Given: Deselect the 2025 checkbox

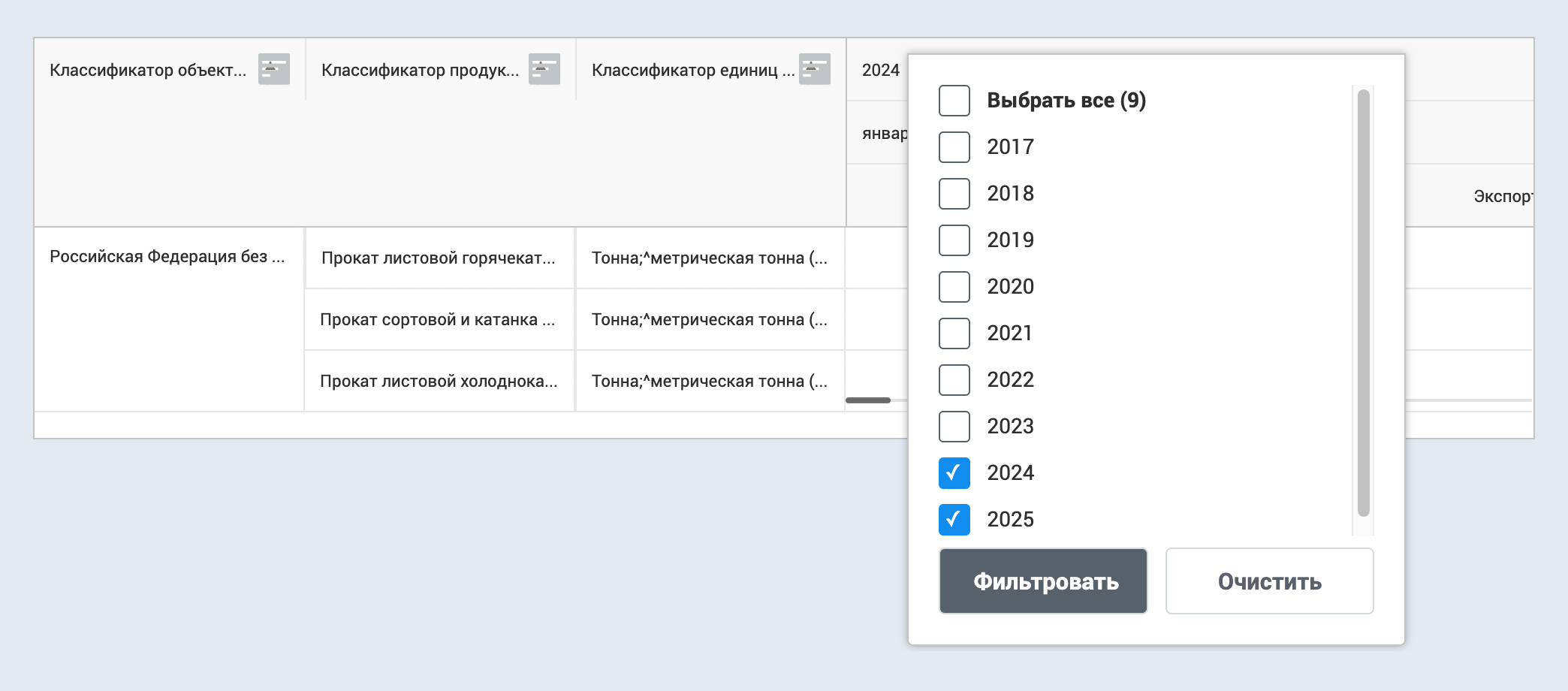Looking at the screenshot, I should click(954, 520).
